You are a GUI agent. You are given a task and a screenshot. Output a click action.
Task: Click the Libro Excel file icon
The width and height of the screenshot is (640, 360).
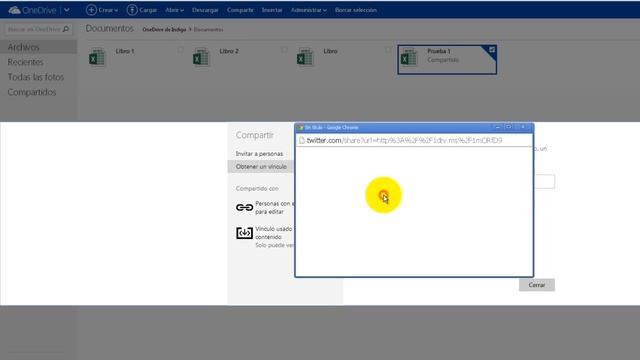pyautogui.click(x=305, y=58)
